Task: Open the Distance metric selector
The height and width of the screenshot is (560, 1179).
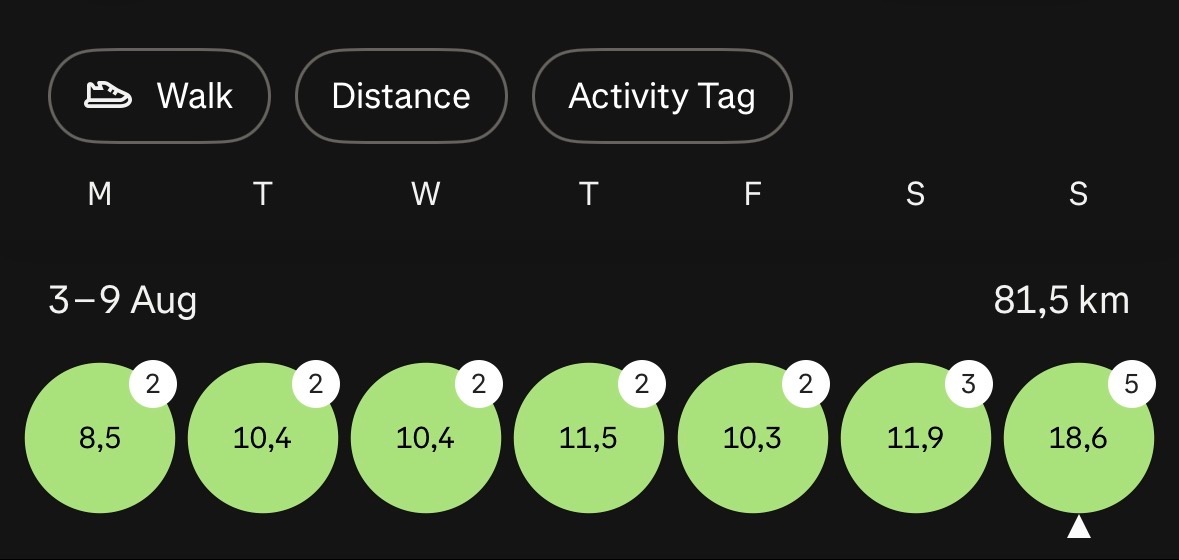Action: click(x=402, y=96)
